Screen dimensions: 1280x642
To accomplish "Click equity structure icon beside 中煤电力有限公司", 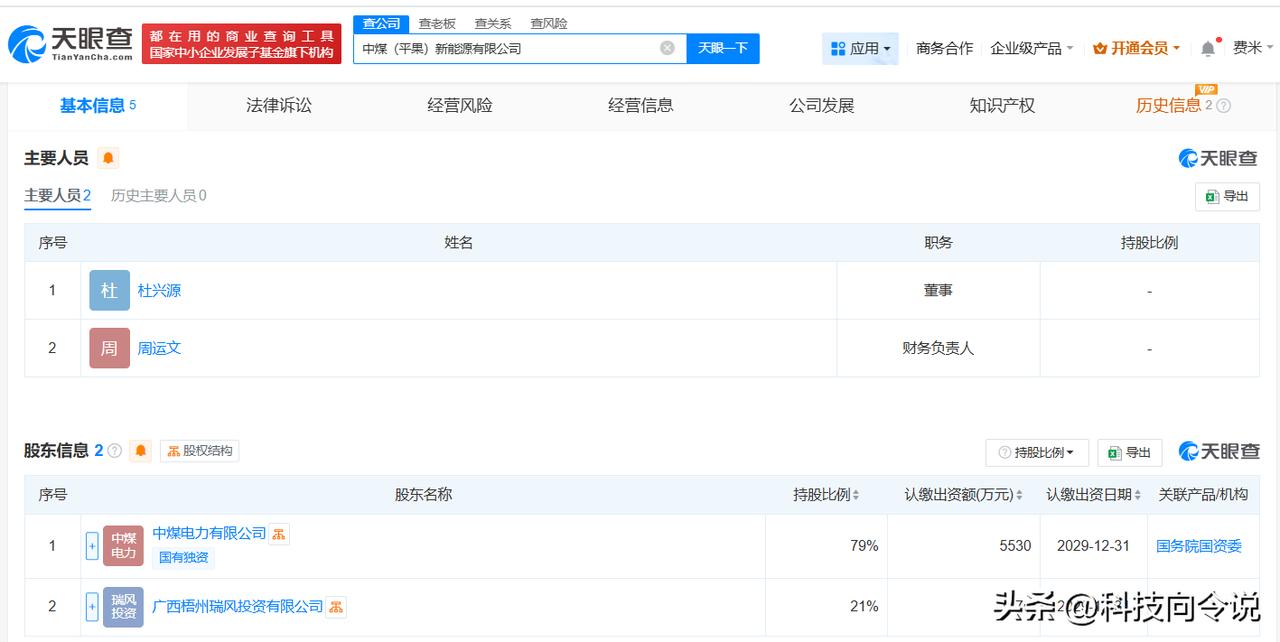I will point(279,534).
